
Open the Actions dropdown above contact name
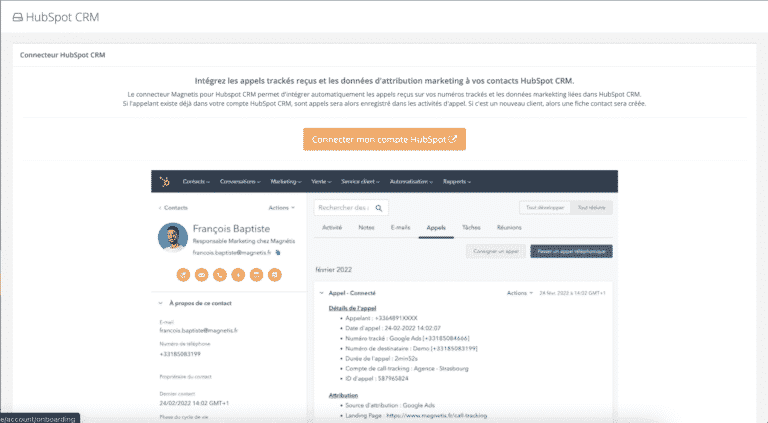[x=282, y=208]
